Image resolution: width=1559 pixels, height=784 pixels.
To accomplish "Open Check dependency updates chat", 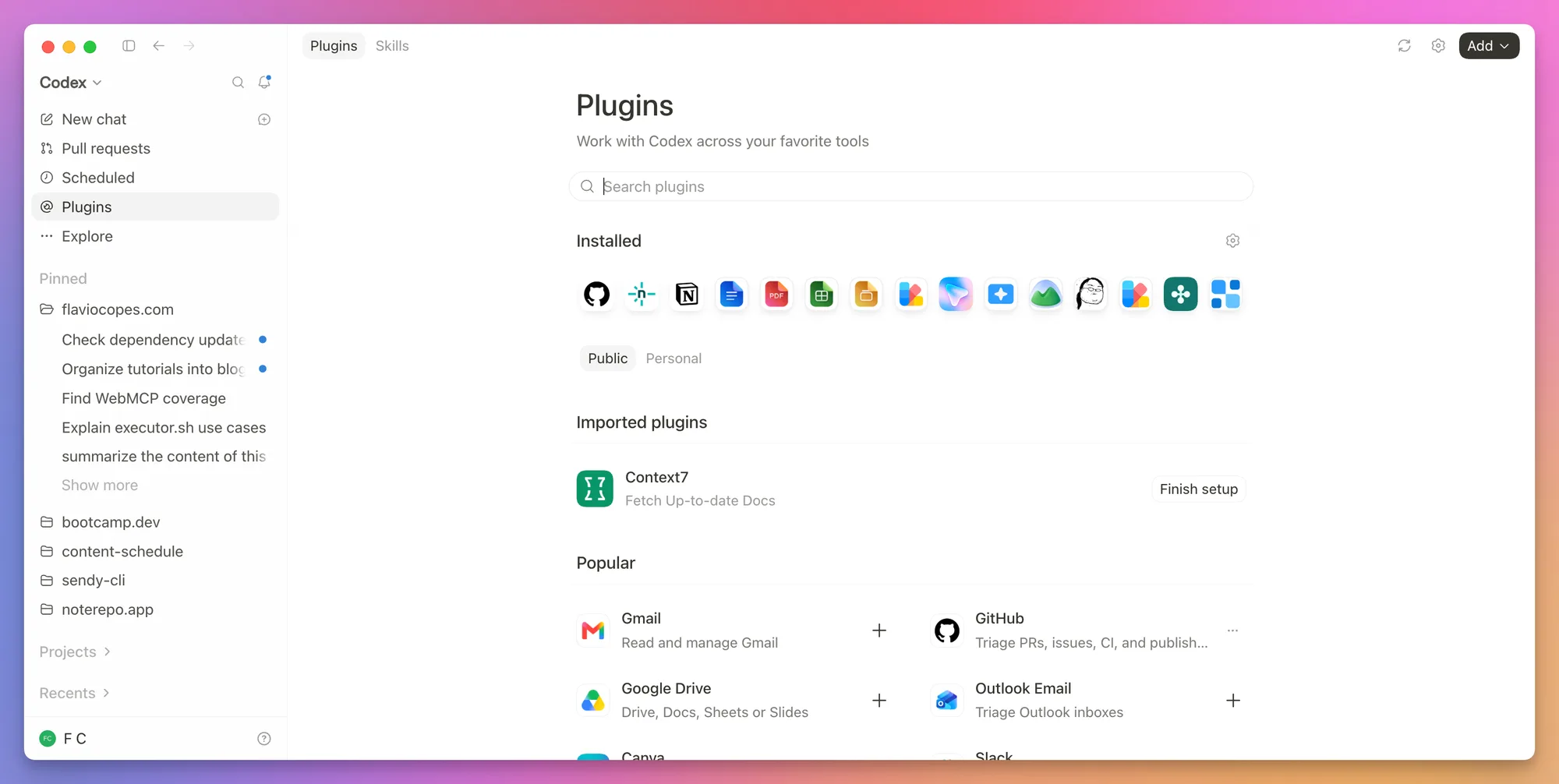I will point(155,340).
